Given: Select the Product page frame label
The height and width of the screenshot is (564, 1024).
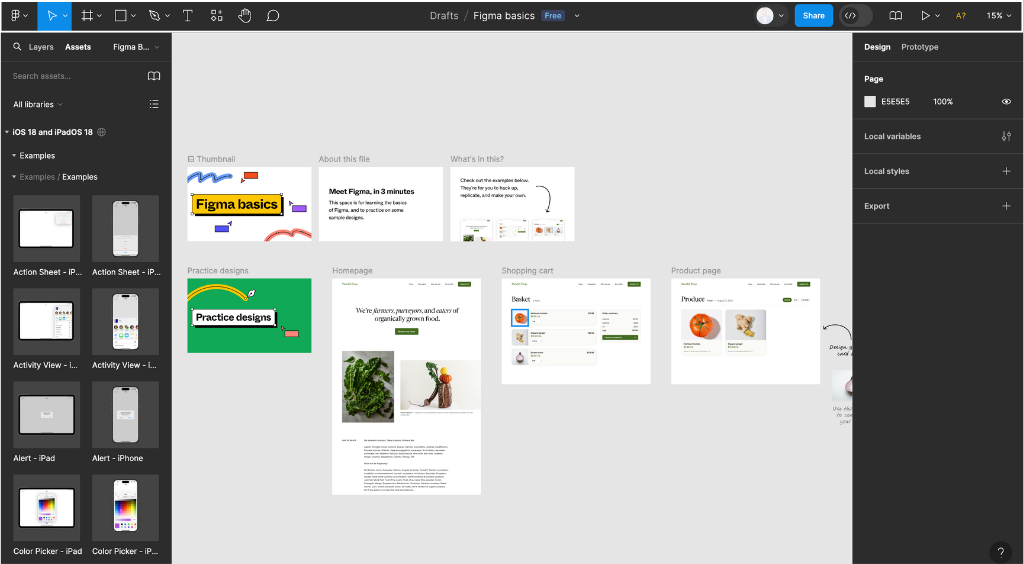Looking at the screenshot, I should tap(696, 270).
